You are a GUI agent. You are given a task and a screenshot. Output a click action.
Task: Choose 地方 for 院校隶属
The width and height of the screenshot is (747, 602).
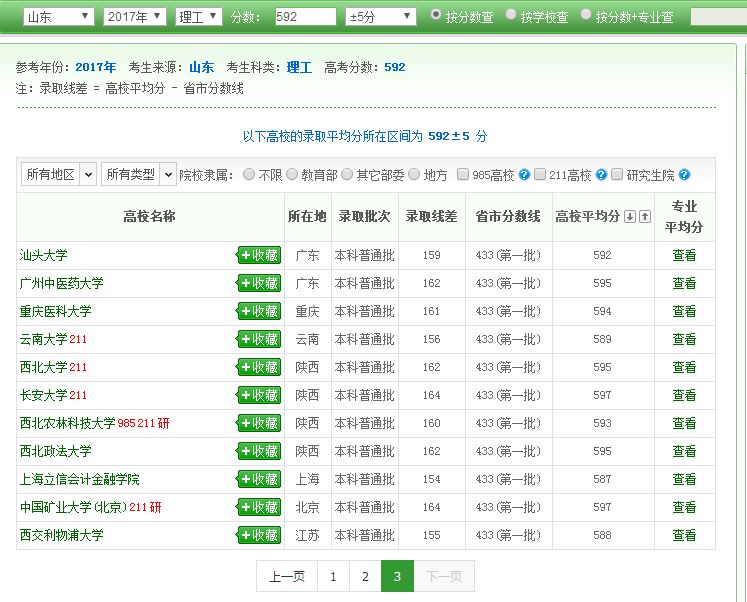click(x=414, y=174)
